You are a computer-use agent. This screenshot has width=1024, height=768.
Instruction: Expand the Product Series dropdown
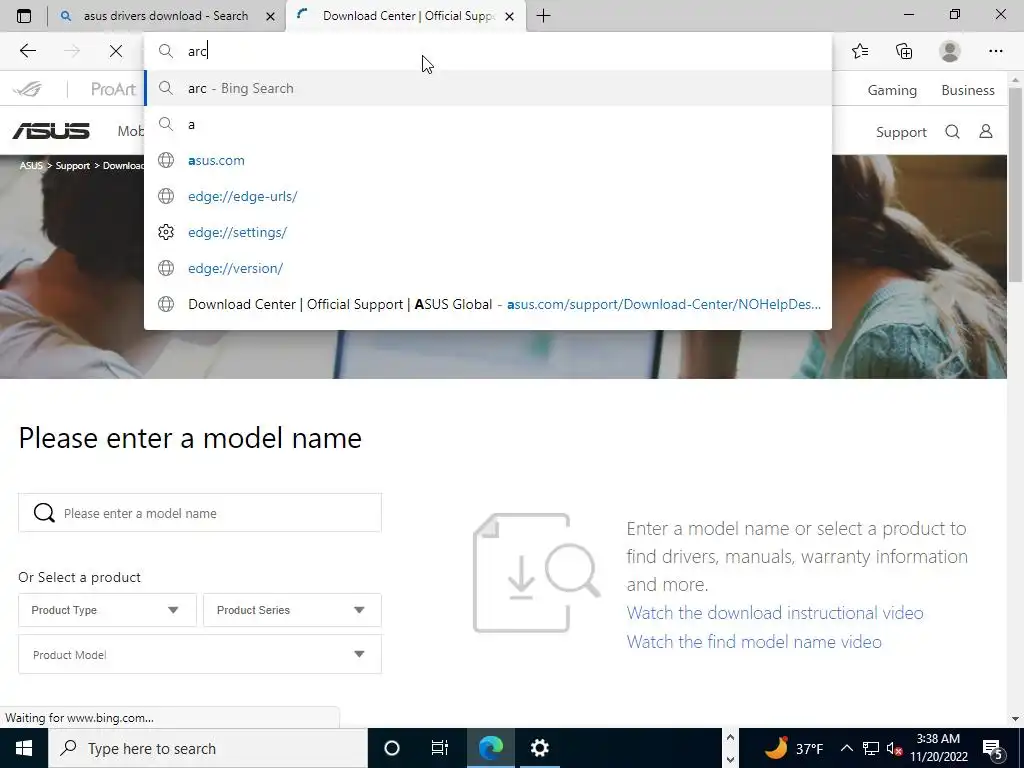tap(292, 610)
